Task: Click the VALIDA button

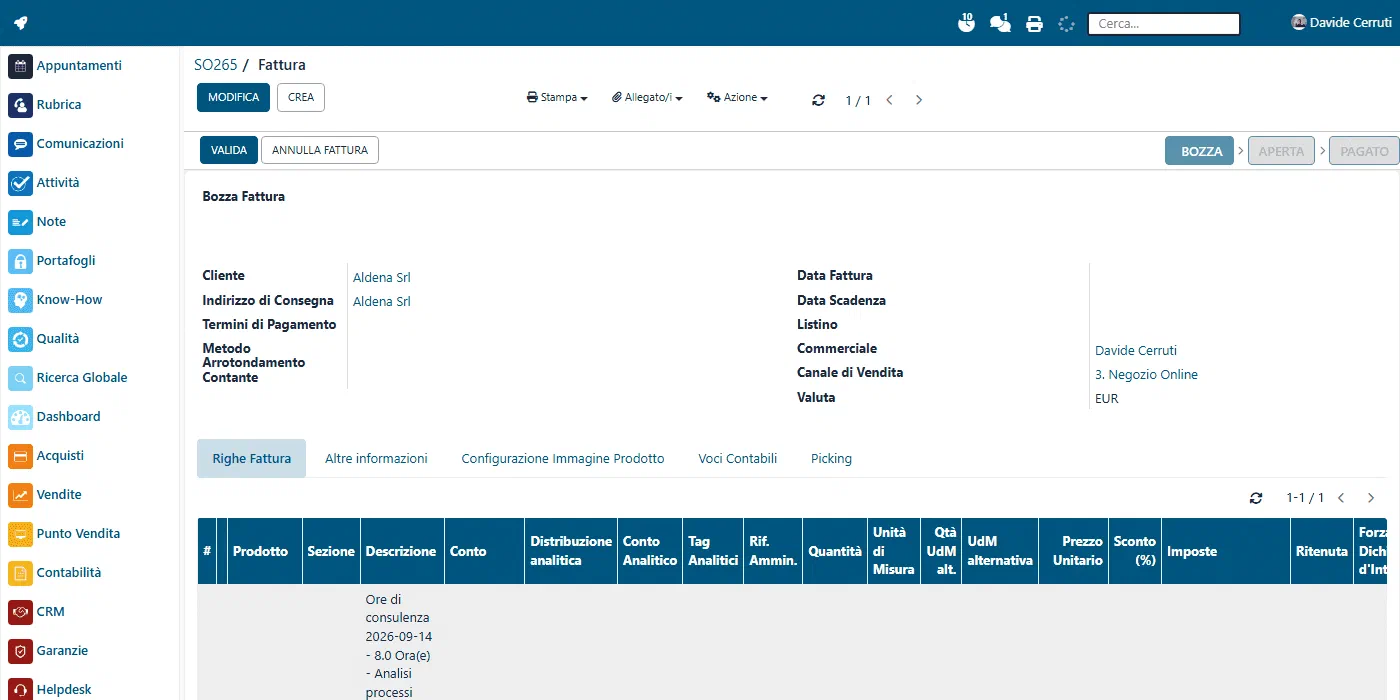Action: click(x=229, y=150)
